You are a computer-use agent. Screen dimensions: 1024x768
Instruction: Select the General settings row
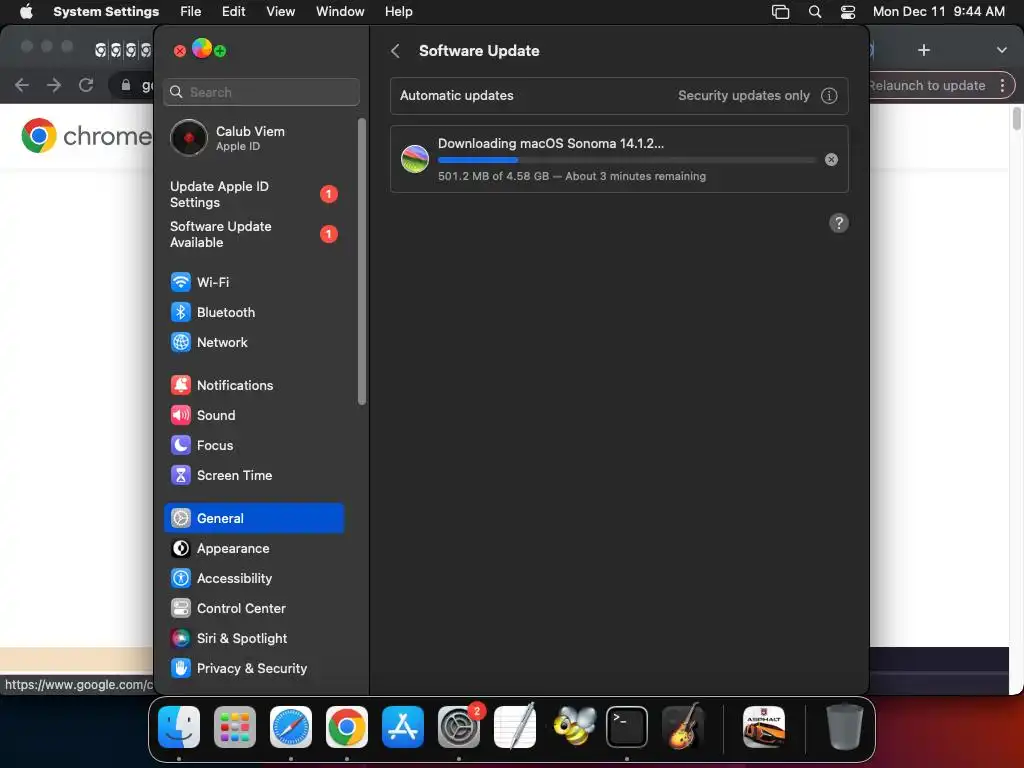coord(253,518)
